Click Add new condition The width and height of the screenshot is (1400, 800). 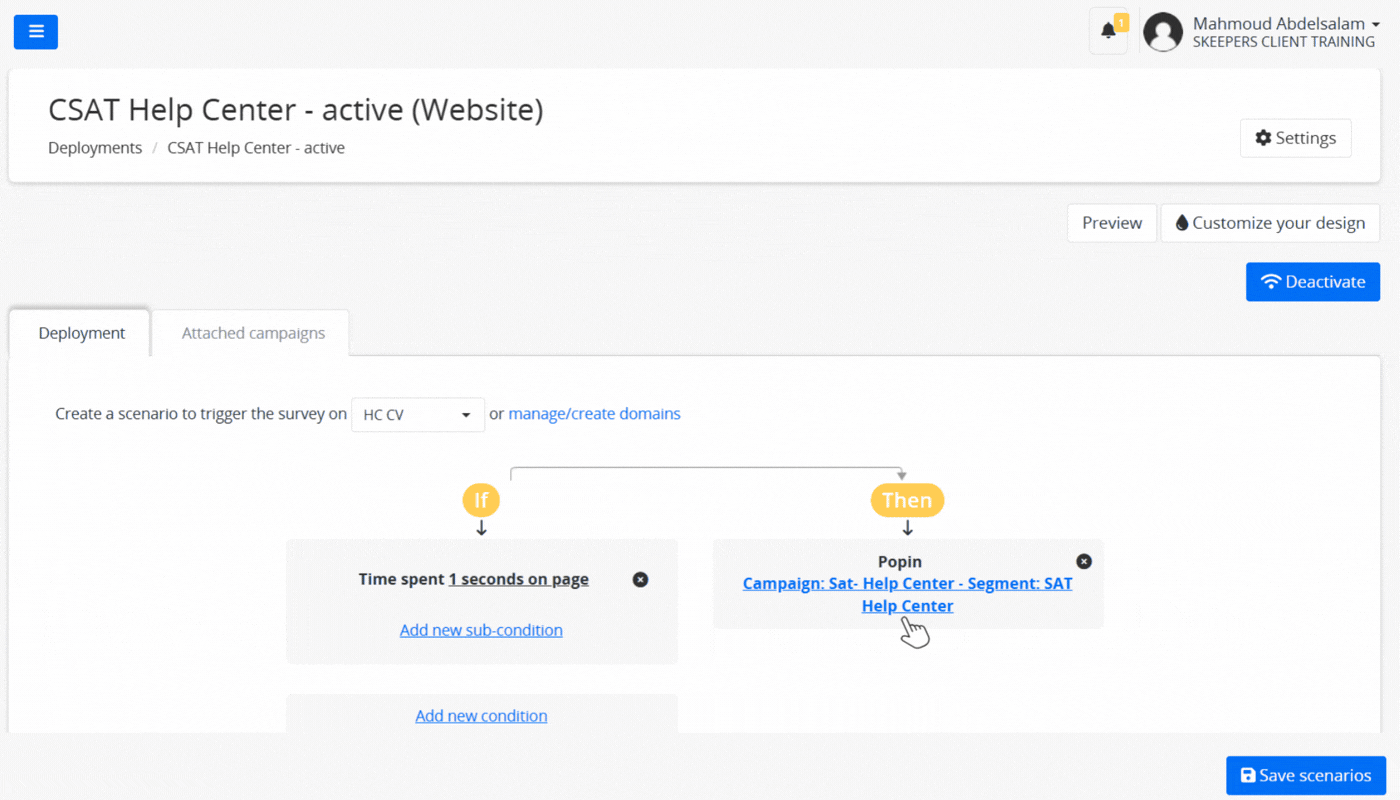[481, 716]
